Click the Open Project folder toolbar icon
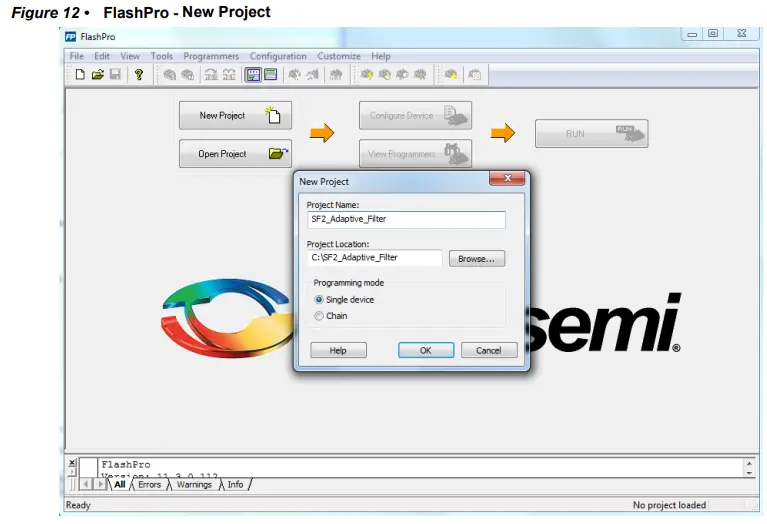The image size is (767, 524). tap(98, 74)
